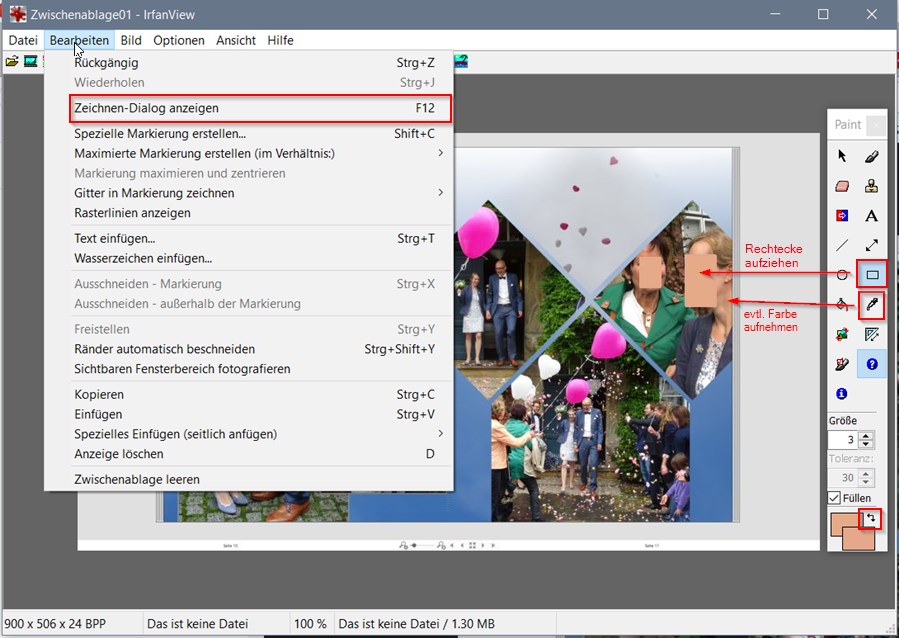The image size is (899, 638).
Task: Swap foreground and background colors
Action: click(x=869, y=518)
